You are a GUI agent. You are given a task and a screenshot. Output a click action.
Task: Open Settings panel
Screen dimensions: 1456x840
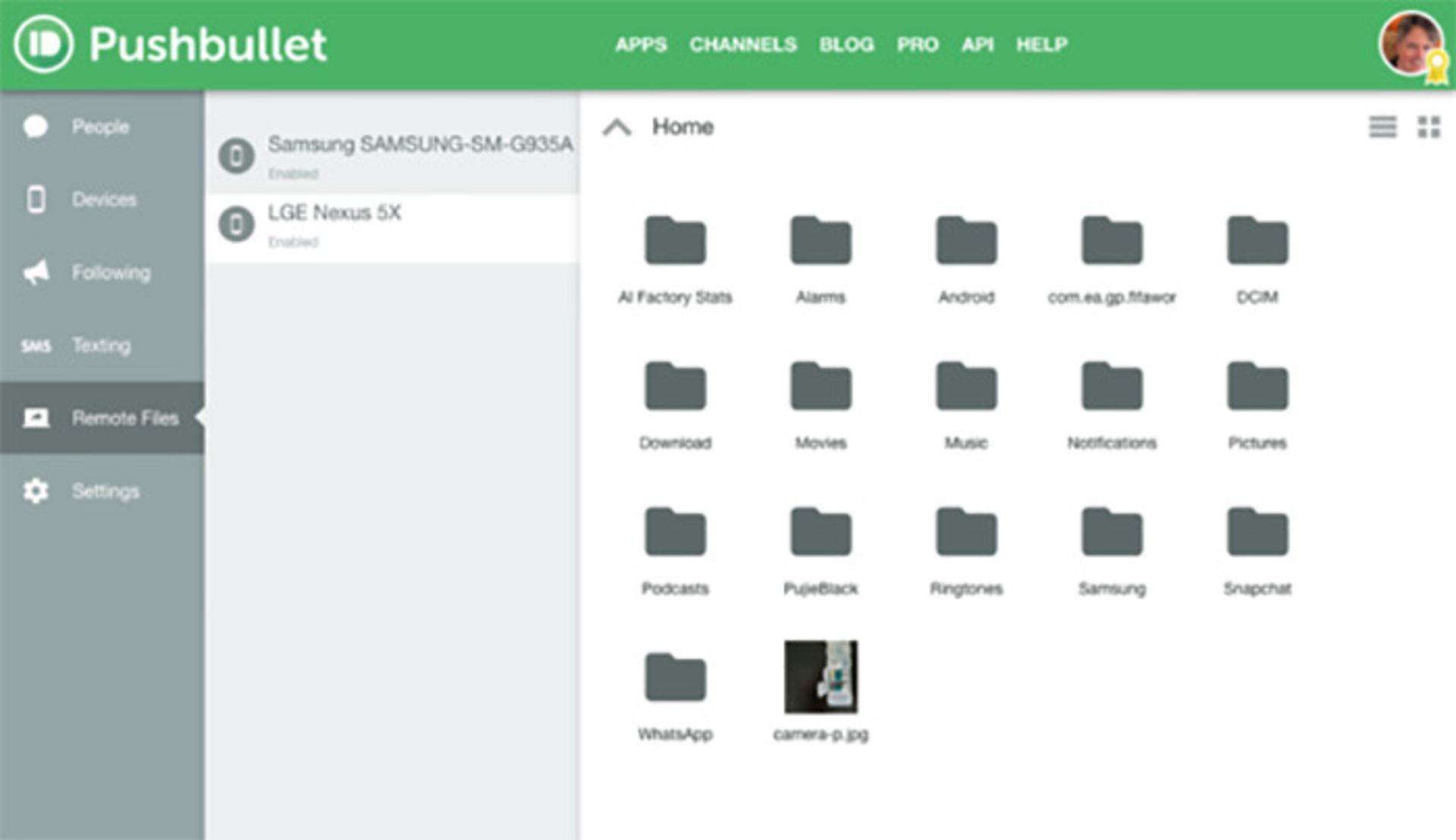tap(100, 490)
